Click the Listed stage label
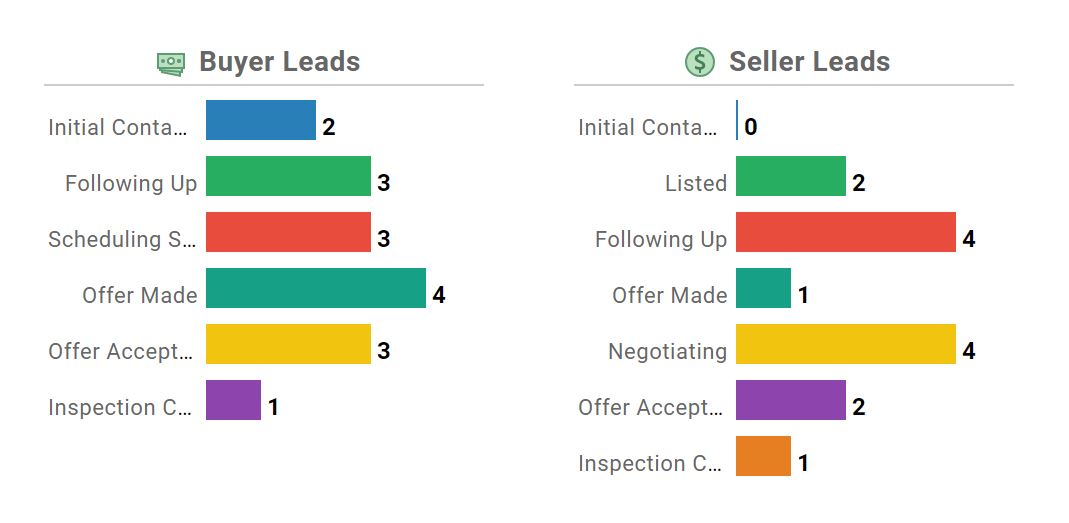The width and height of the screenshot is (1069, 523). point(696,184)
